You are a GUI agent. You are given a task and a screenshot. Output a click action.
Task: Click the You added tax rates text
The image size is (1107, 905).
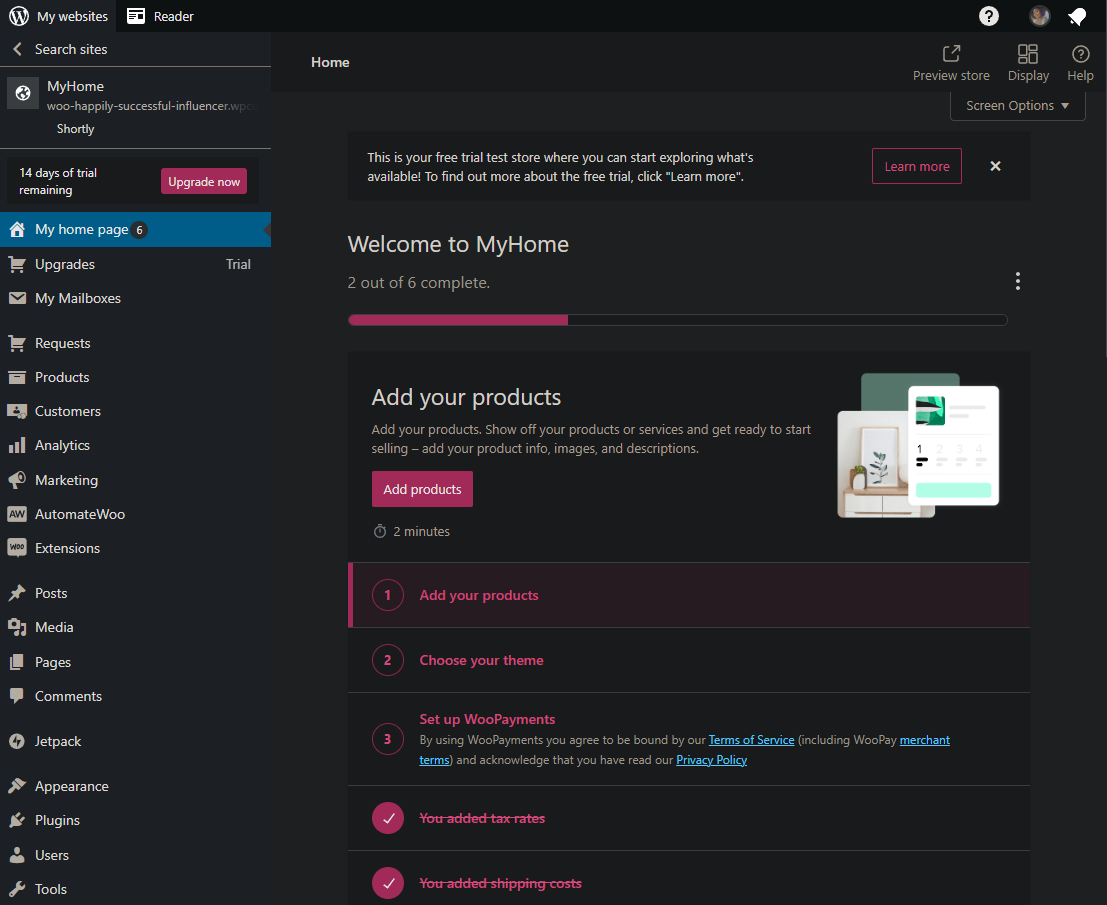[482, 818]
